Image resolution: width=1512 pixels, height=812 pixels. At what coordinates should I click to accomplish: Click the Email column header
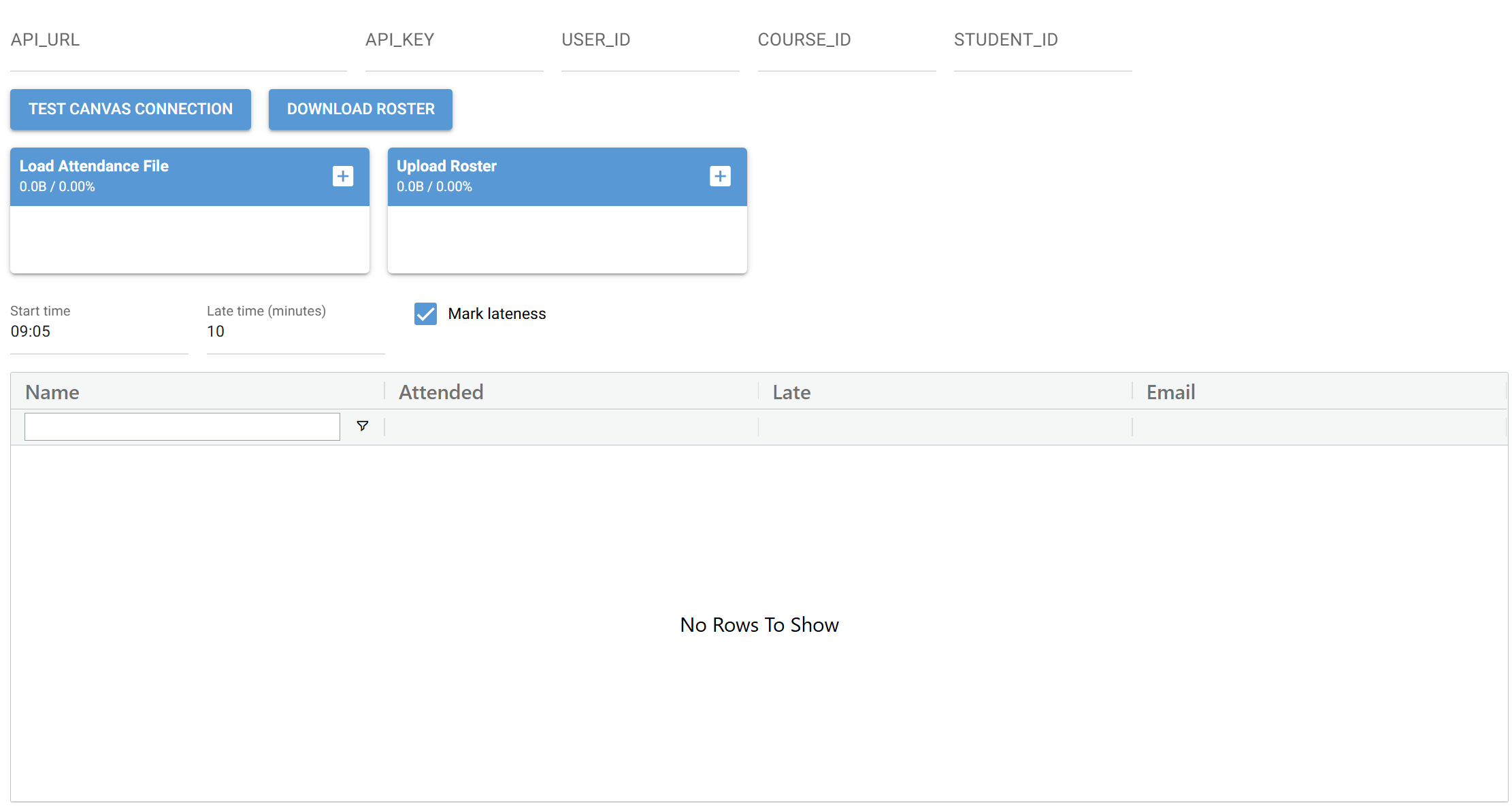click(1170, 392)
